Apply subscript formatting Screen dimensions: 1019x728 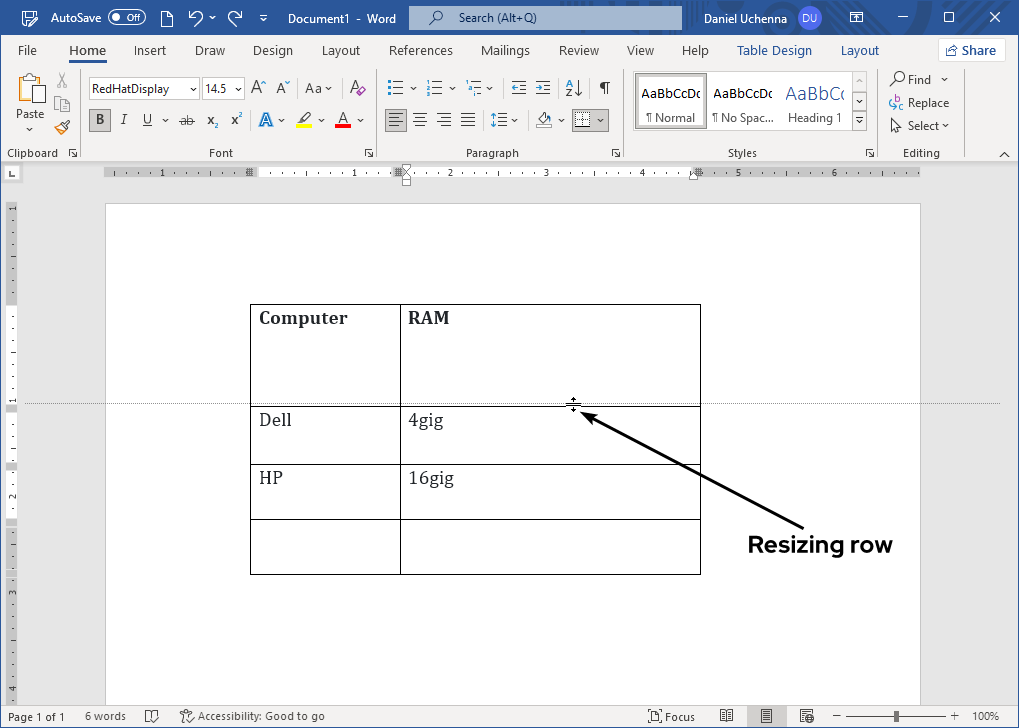point(211,121)
